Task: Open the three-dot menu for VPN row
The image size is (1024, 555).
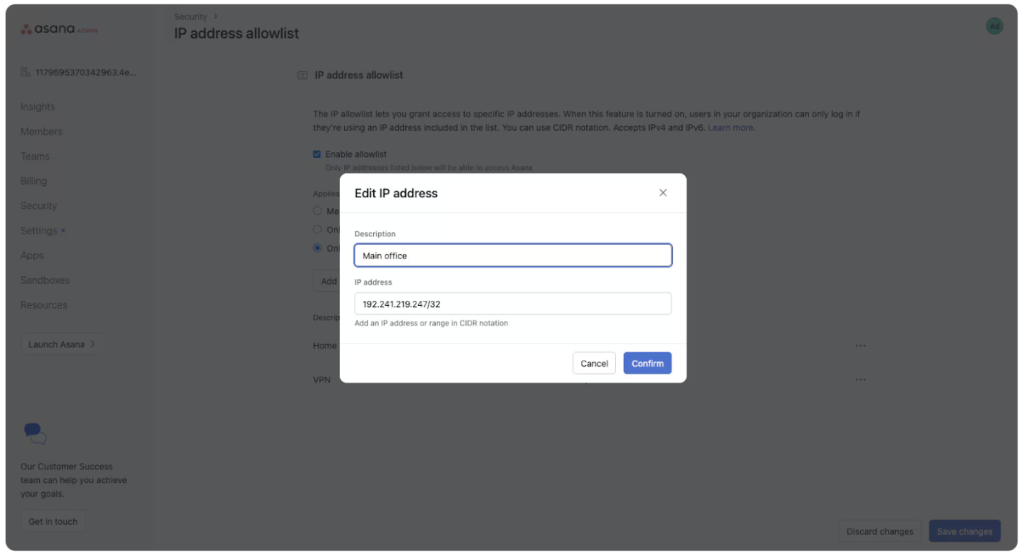Action: [x=860, y=379]
